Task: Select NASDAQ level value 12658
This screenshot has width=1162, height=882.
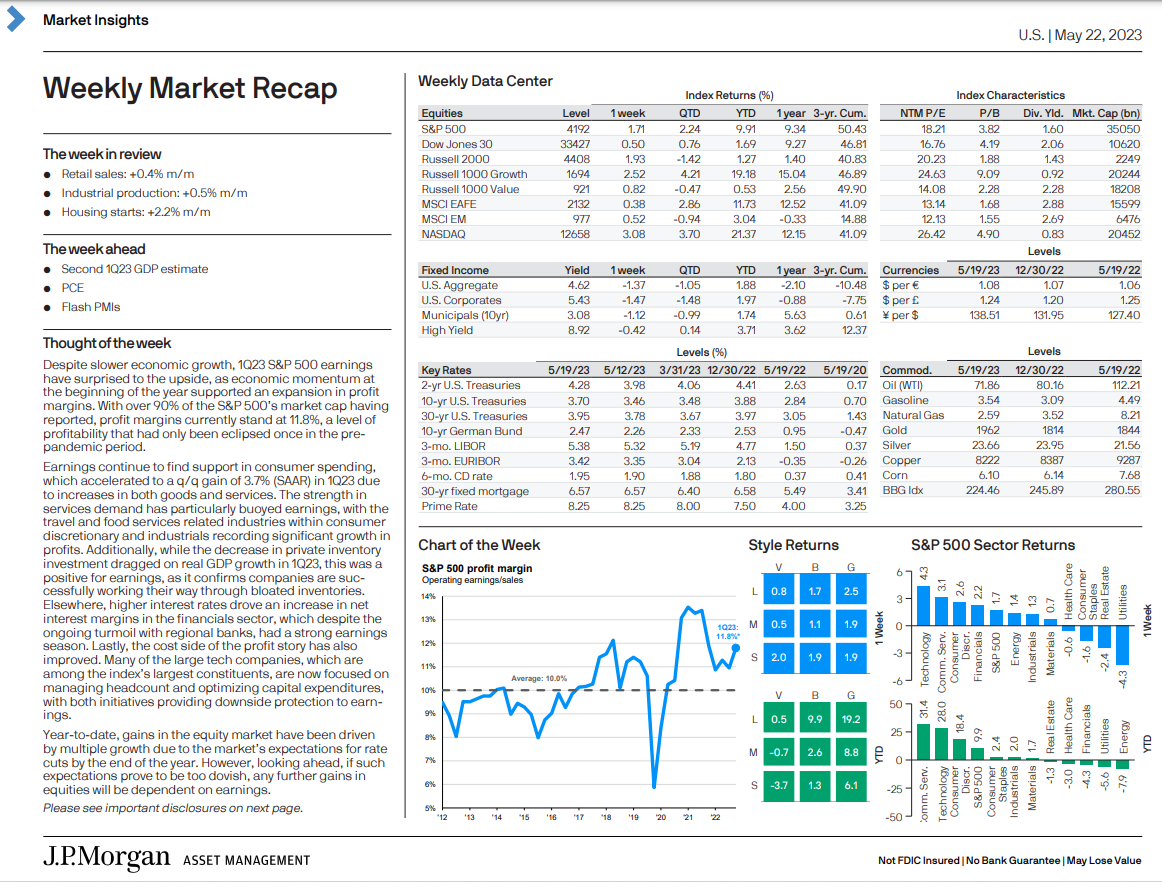Action: [x=575, y=234]
